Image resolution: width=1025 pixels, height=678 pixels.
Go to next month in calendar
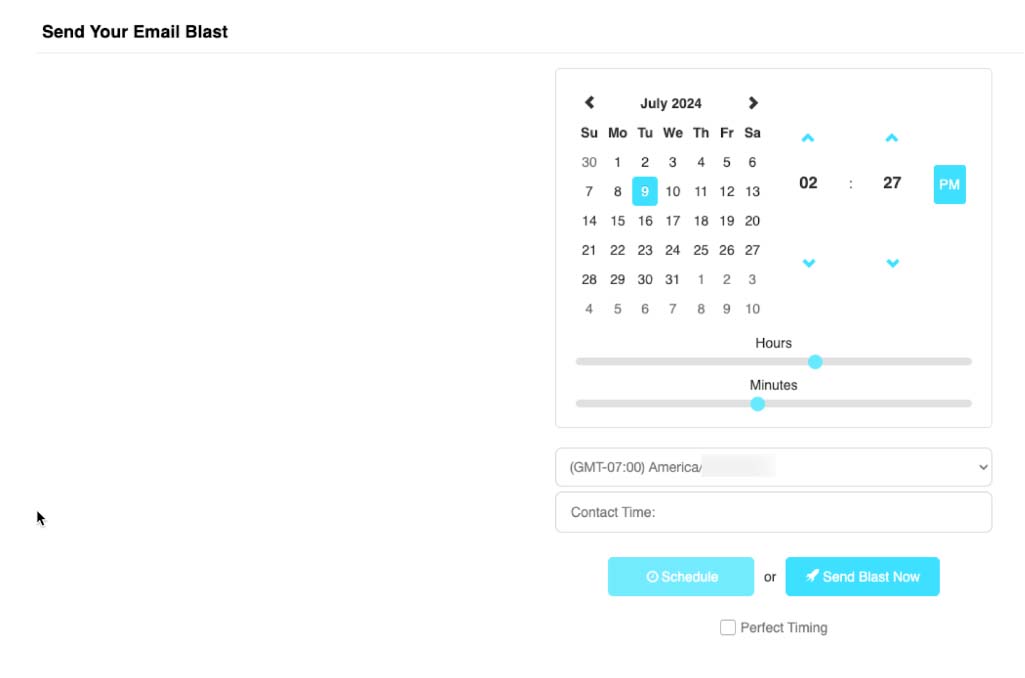[x=753, y=103]
